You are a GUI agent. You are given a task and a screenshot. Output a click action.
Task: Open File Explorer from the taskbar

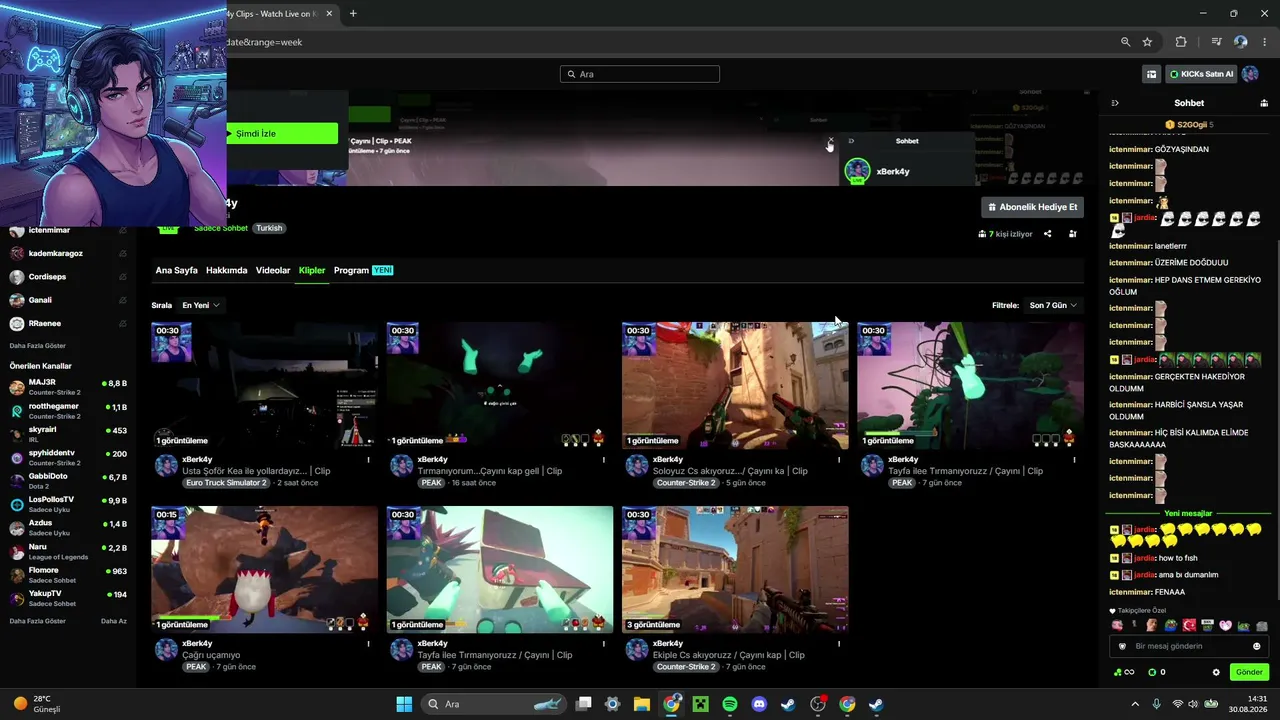(x=642, y=704)
